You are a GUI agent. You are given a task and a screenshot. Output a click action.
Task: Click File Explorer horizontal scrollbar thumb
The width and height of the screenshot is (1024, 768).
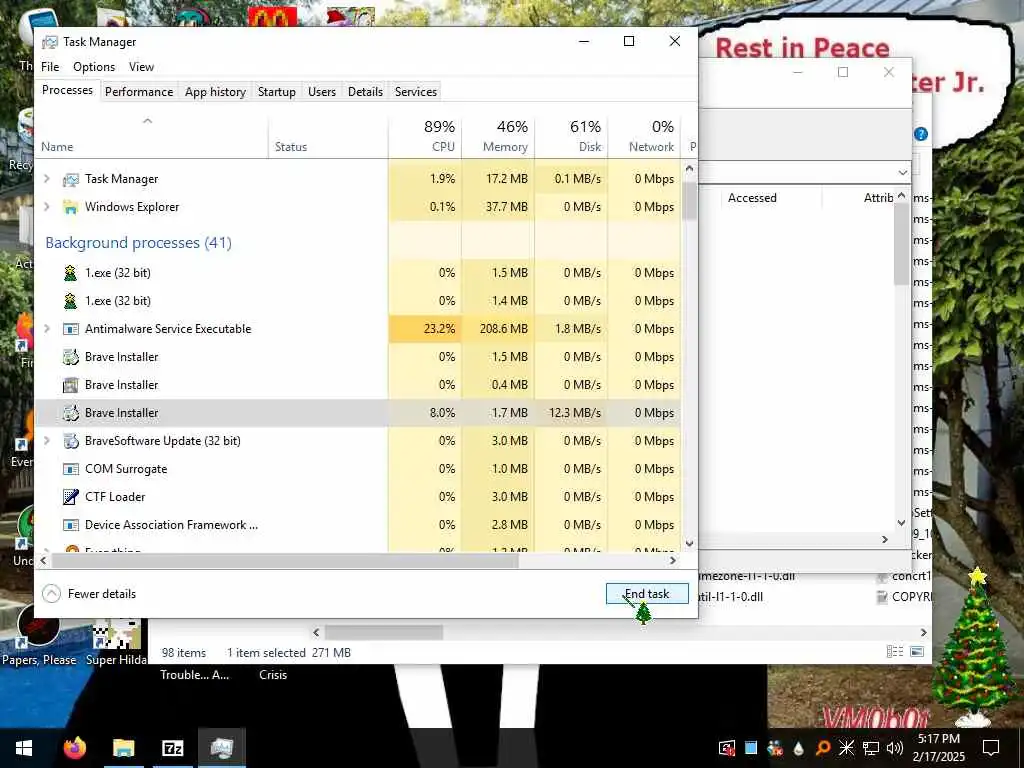[384, 632]
